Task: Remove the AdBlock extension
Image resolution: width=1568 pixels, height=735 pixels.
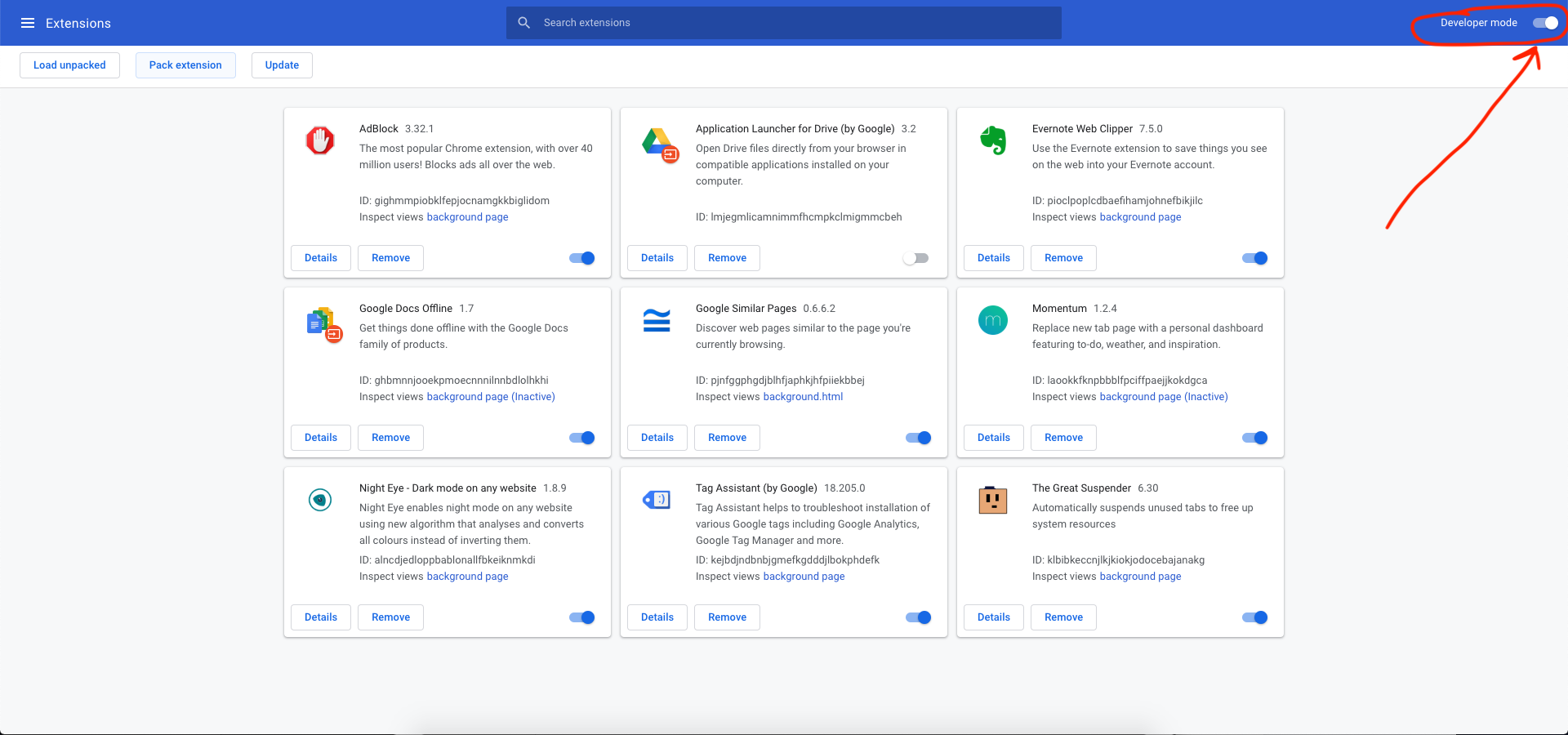Action: tap(390, 258)
